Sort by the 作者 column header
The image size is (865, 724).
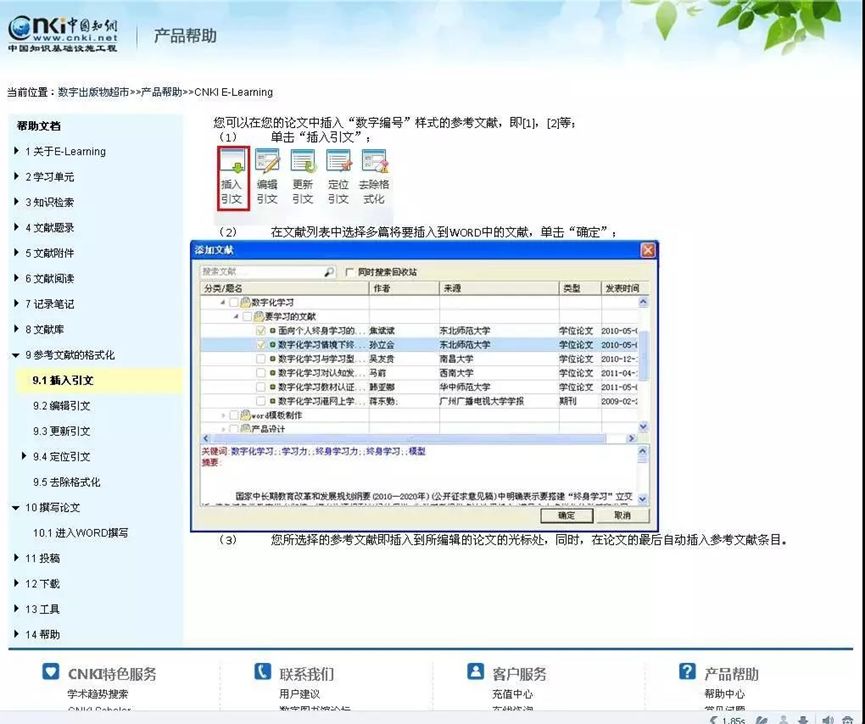tap(404, 288)
